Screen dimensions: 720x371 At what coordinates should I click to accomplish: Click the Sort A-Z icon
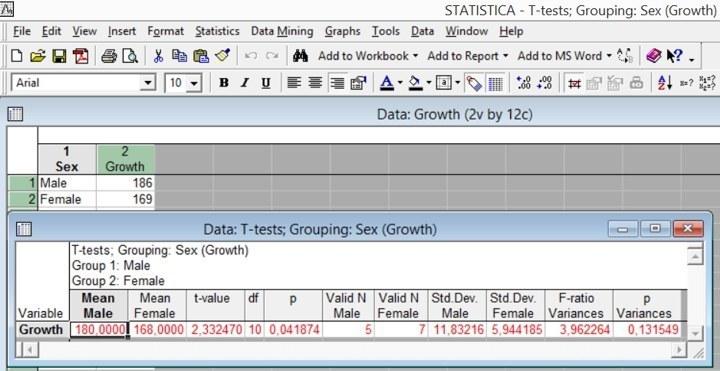coord(665,83)
